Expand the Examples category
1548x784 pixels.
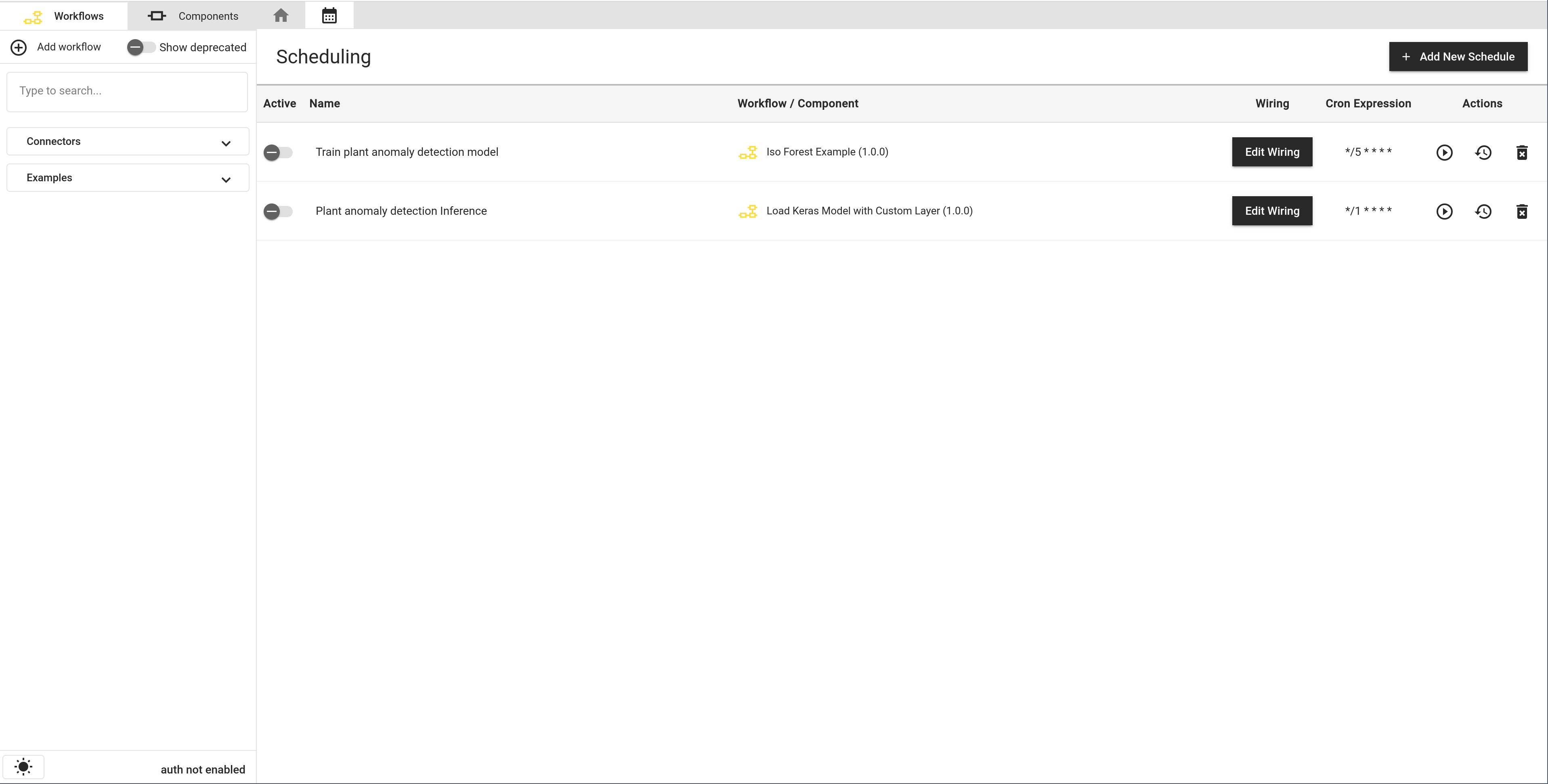pyautogui.click(x=128, y=178)
